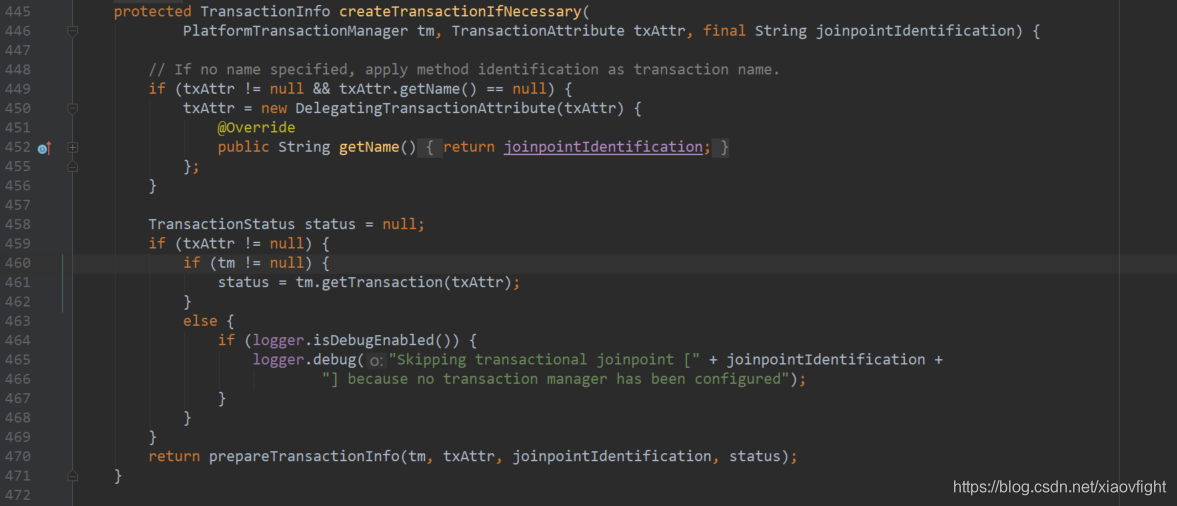
Task: Click the method fold end marker at line 471
Action: (73, 475)
